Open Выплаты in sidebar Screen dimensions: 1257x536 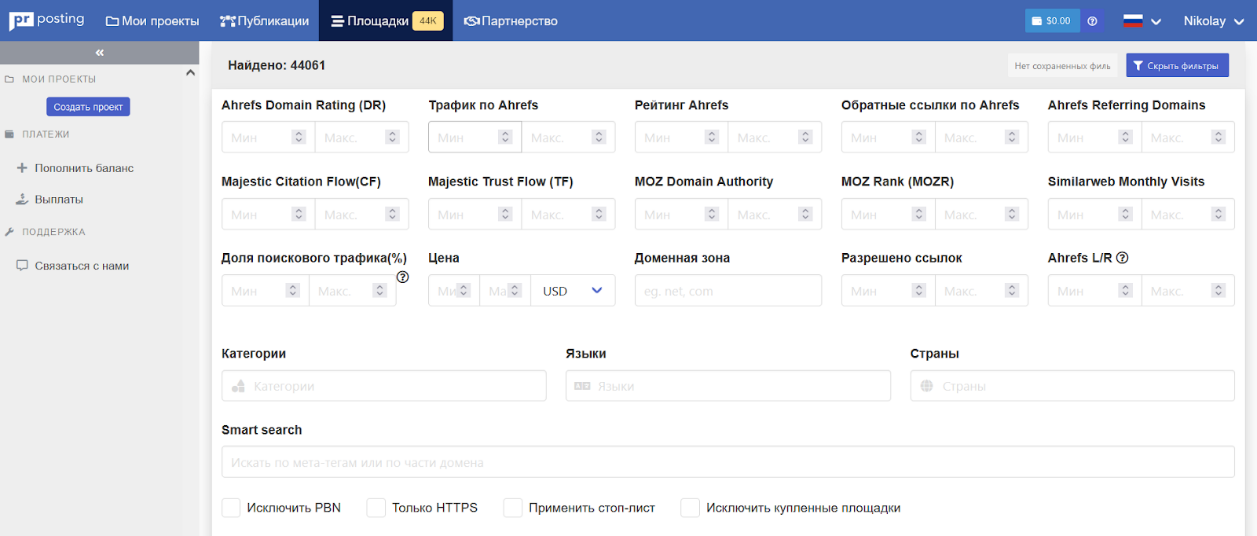[59, 199]
